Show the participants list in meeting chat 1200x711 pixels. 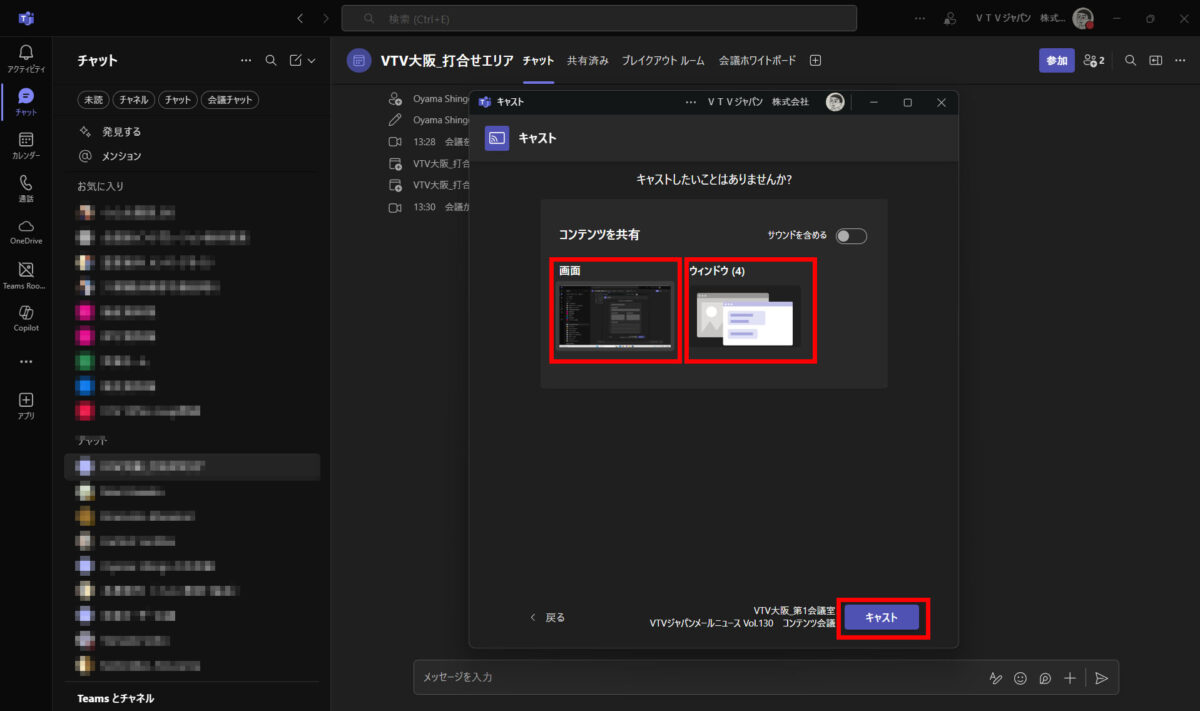[x=1094, y=61]
